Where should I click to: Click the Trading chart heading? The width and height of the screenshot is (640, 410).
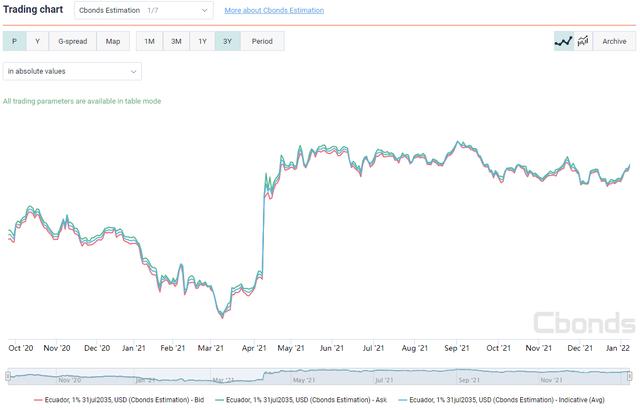point(33,9)
